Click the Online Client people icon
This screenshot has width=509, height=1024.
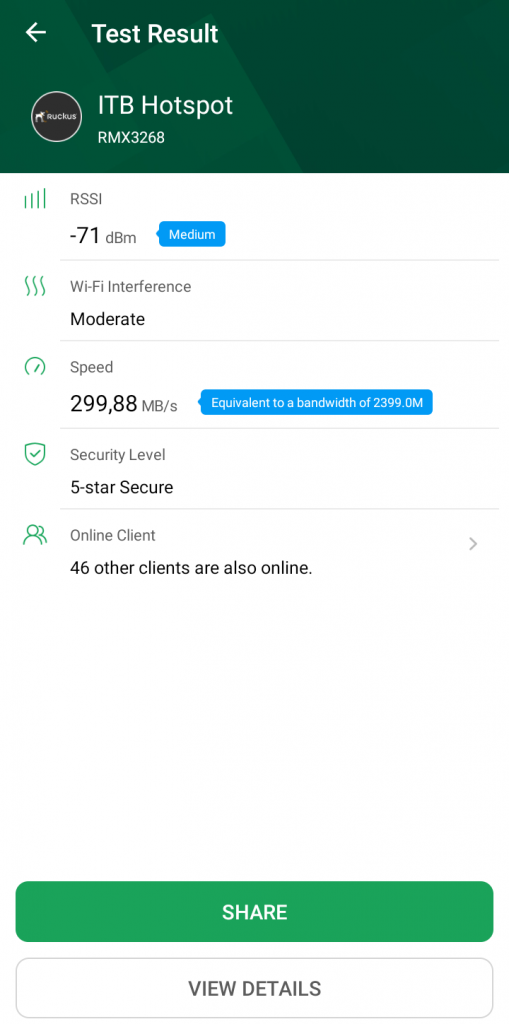point(35,535)
